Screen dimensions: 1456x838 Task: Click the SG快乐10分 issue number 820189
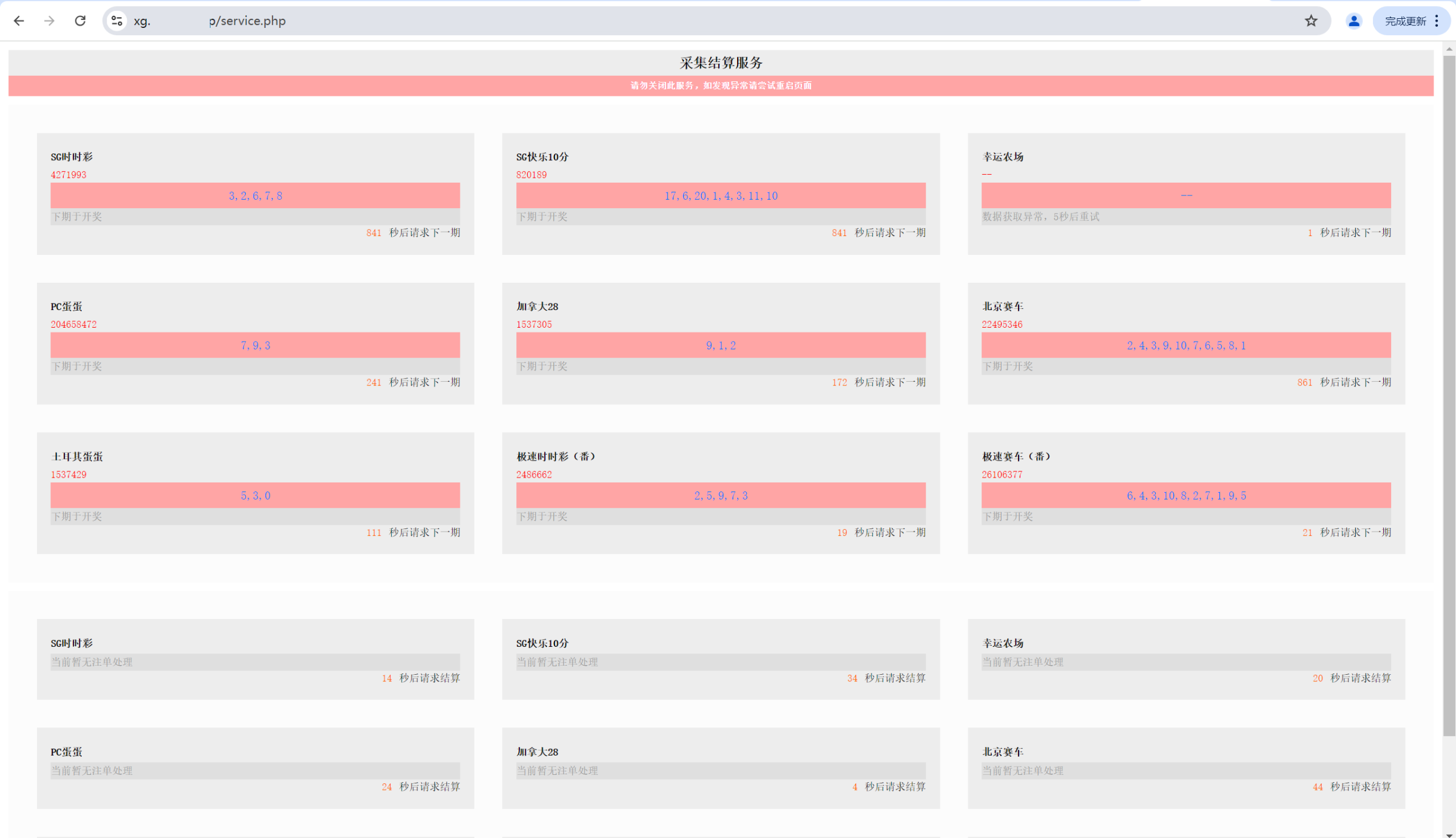tap(531, 175)
